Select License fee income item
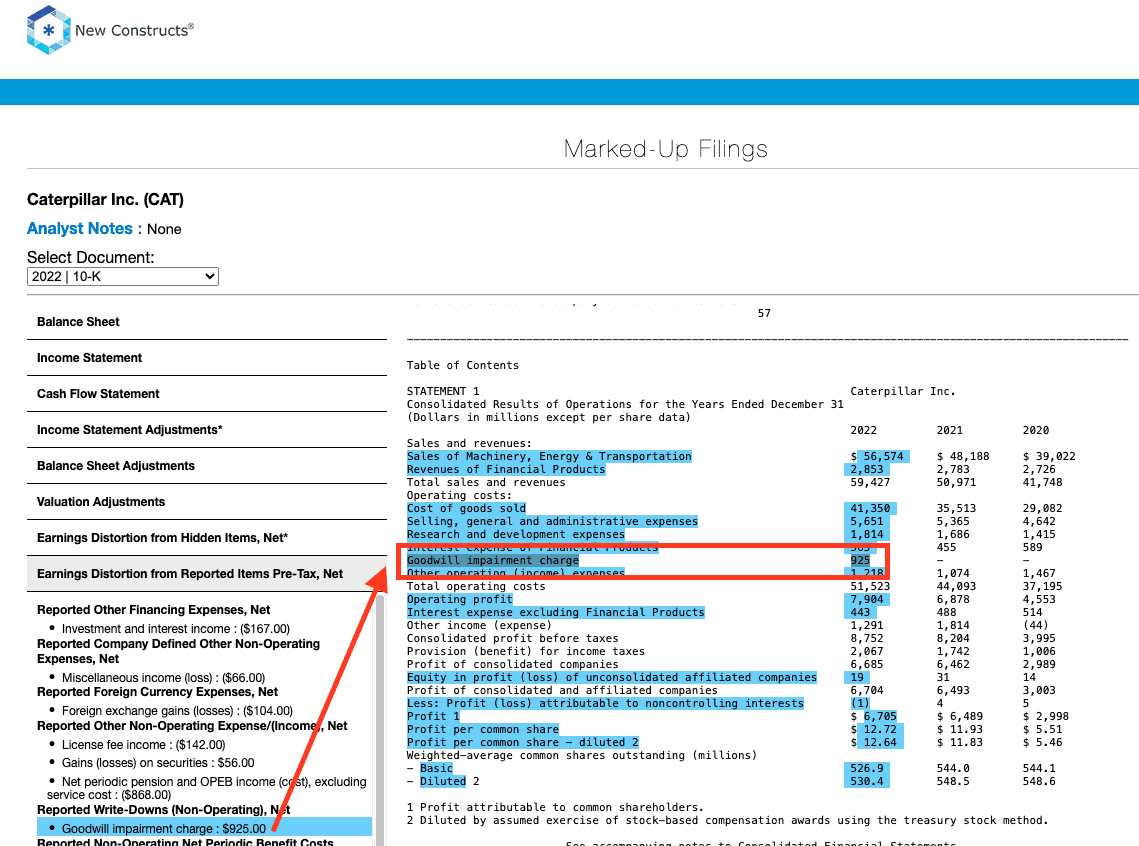Screen dimensions: 1139x846 coord(144,745)
